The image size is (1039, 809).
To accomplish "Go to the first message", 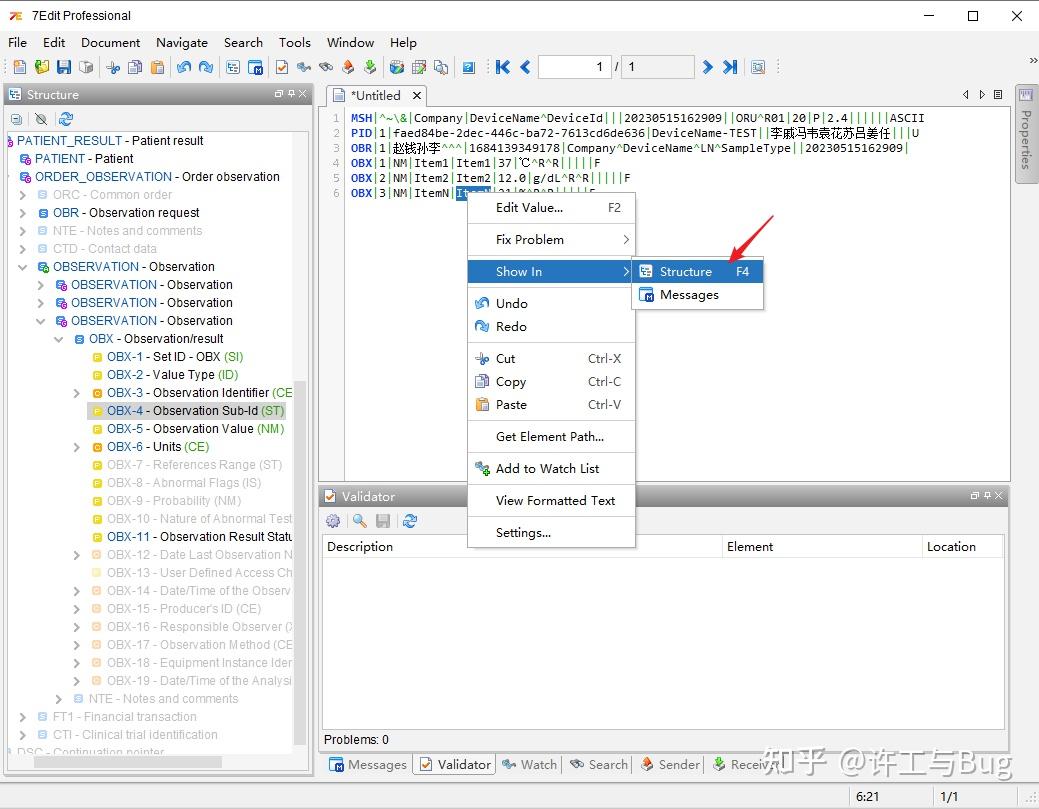I will click(x=503, y=67).
